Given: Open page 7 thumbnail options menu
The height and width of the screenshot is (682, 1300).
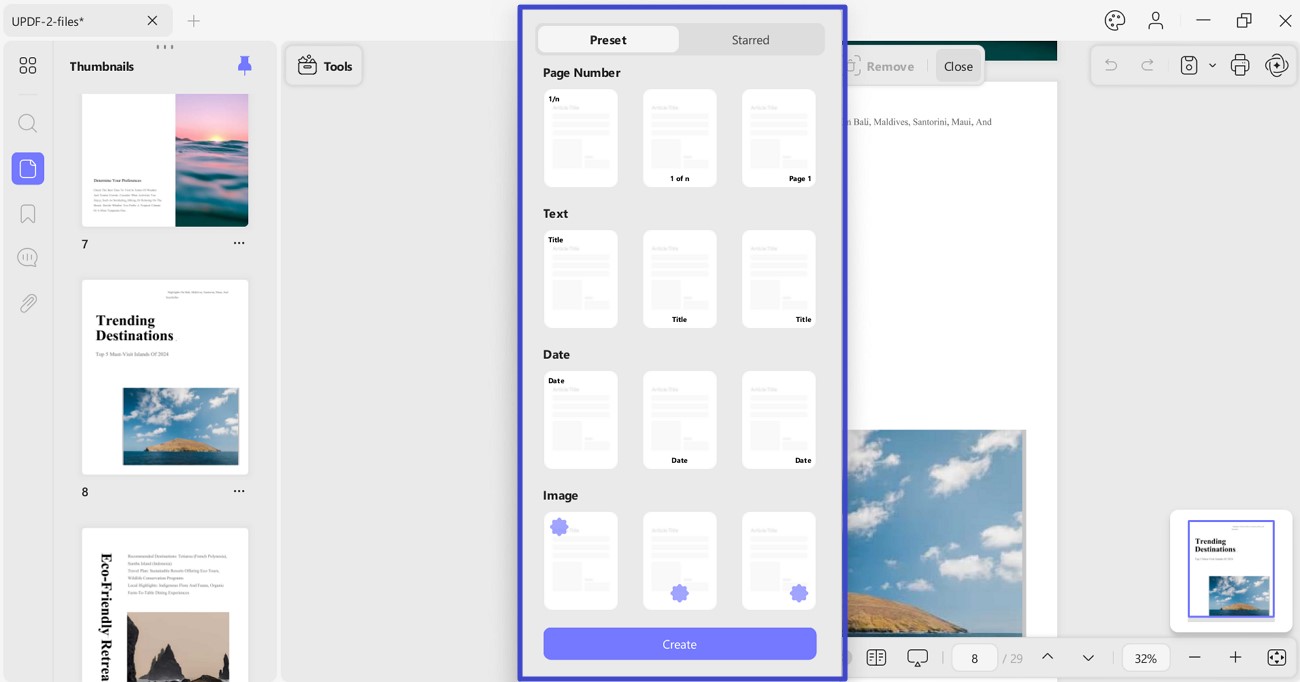Looking at the screenshot, I should pos(239,243).
